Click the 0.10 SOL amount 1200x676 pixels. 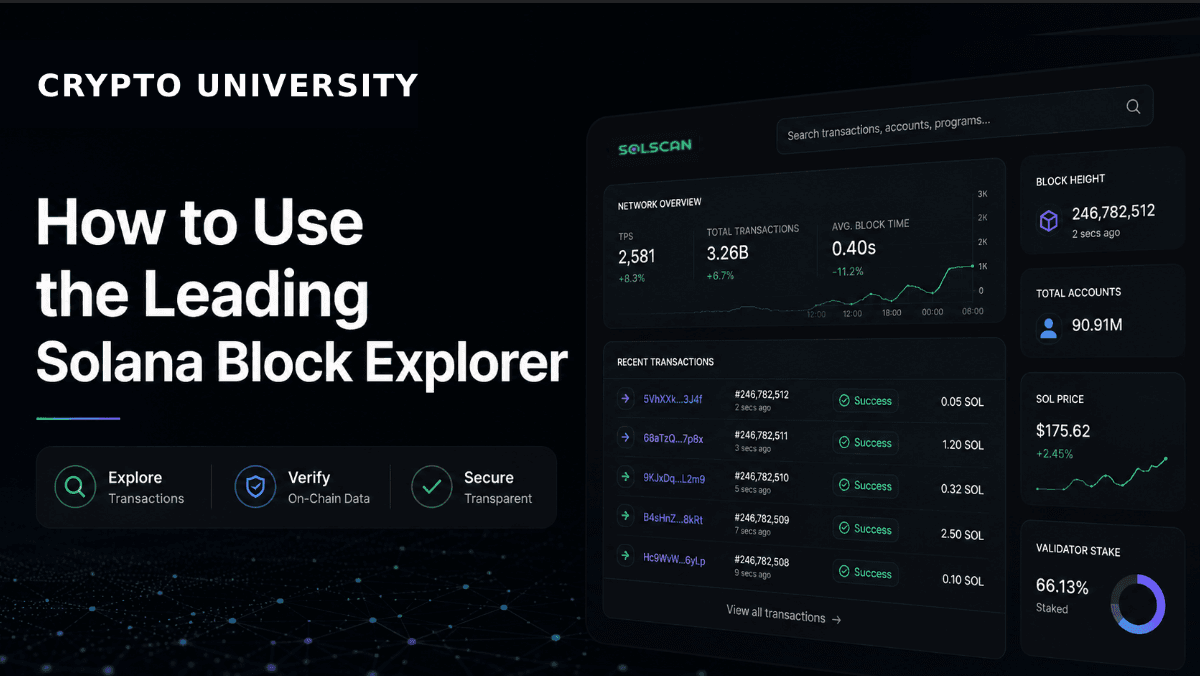(x=962, y=580)
